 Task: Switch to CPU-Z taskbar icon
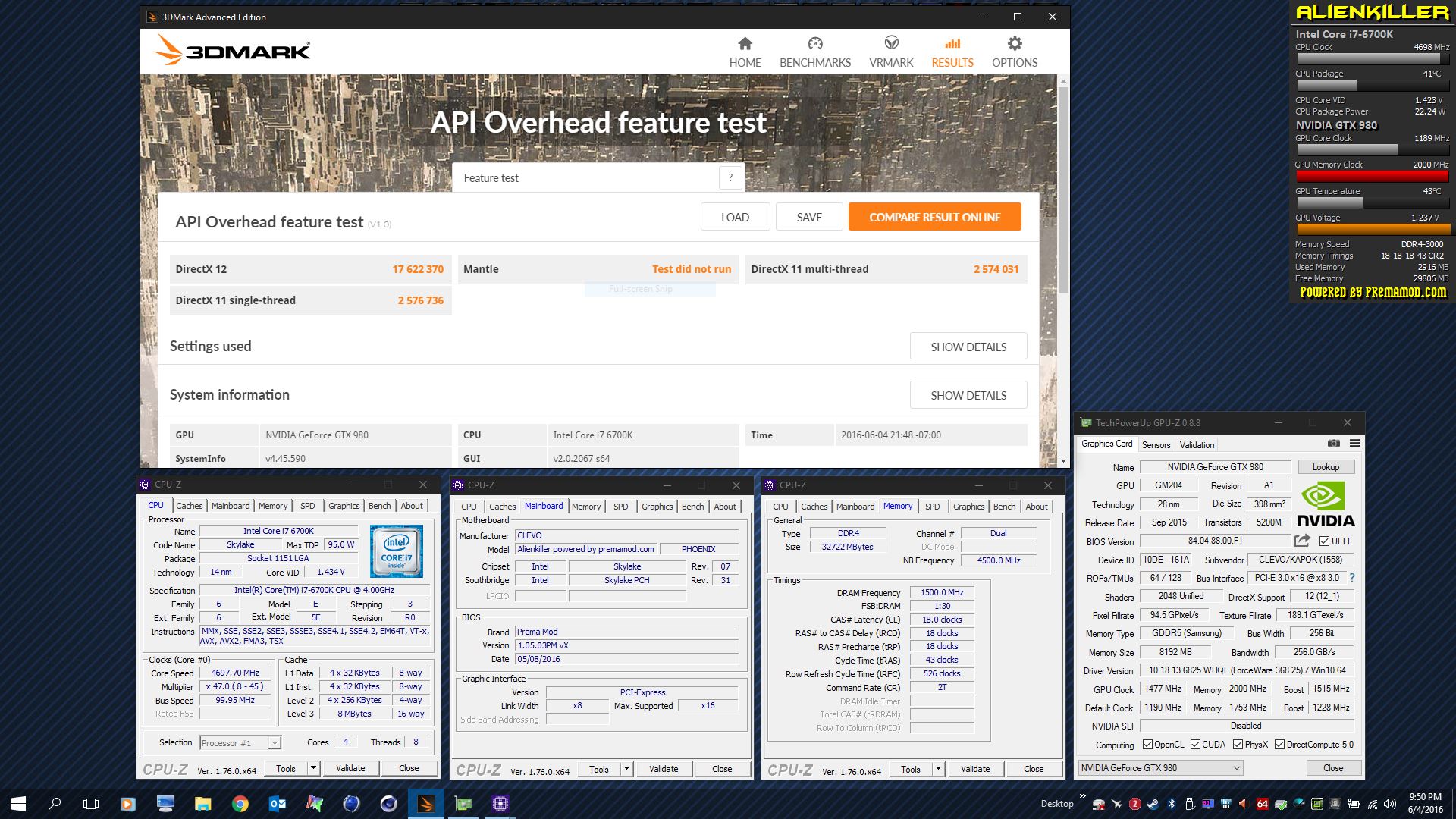500,804
